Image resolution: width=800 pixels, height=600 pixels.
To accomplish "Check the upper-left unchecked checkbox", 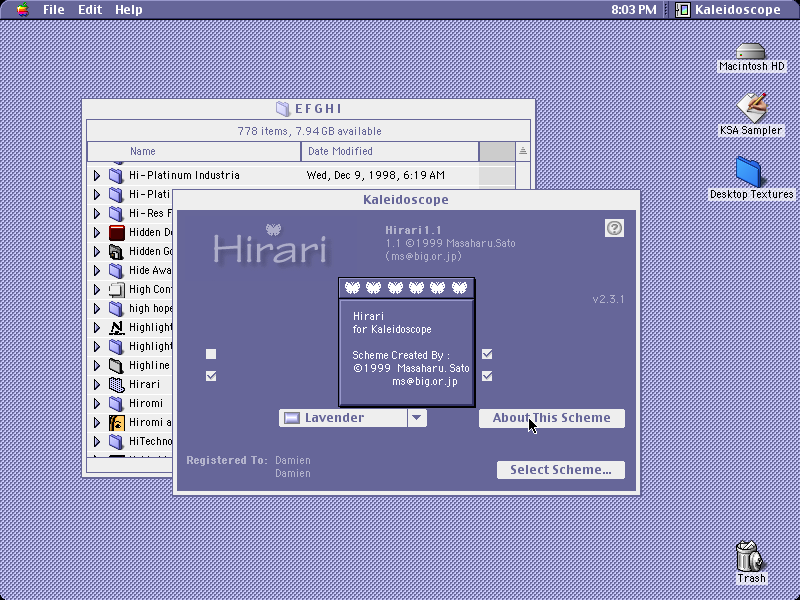I will [x=211, y=354].
